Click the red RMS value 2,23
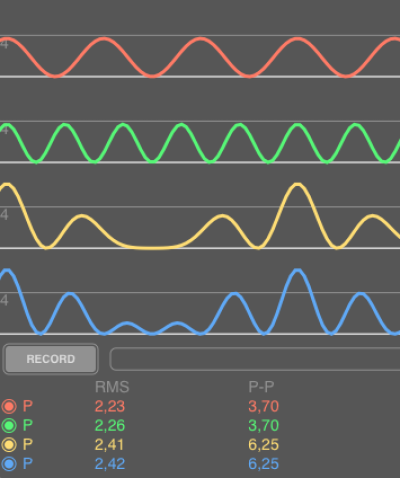This screenshot has height=478, width=400. click(x=110, y=406)
